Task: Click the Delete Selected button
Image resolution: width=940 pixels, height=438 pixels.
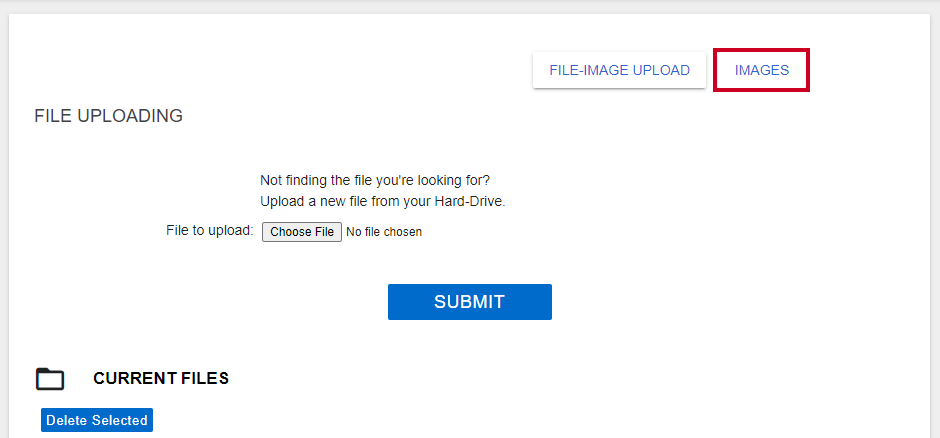Action: pos(97,420)
